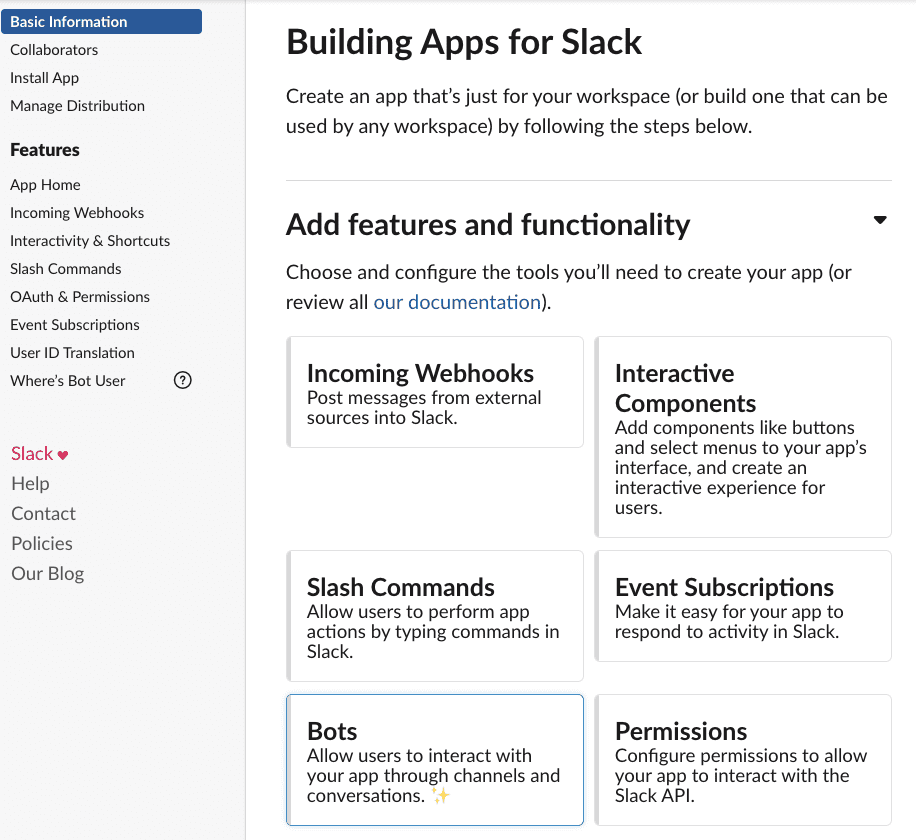916x840 pixels.
Task: Open the Event Subscriptions feature card
Action: pyautogui.click(x=742, y=606)
